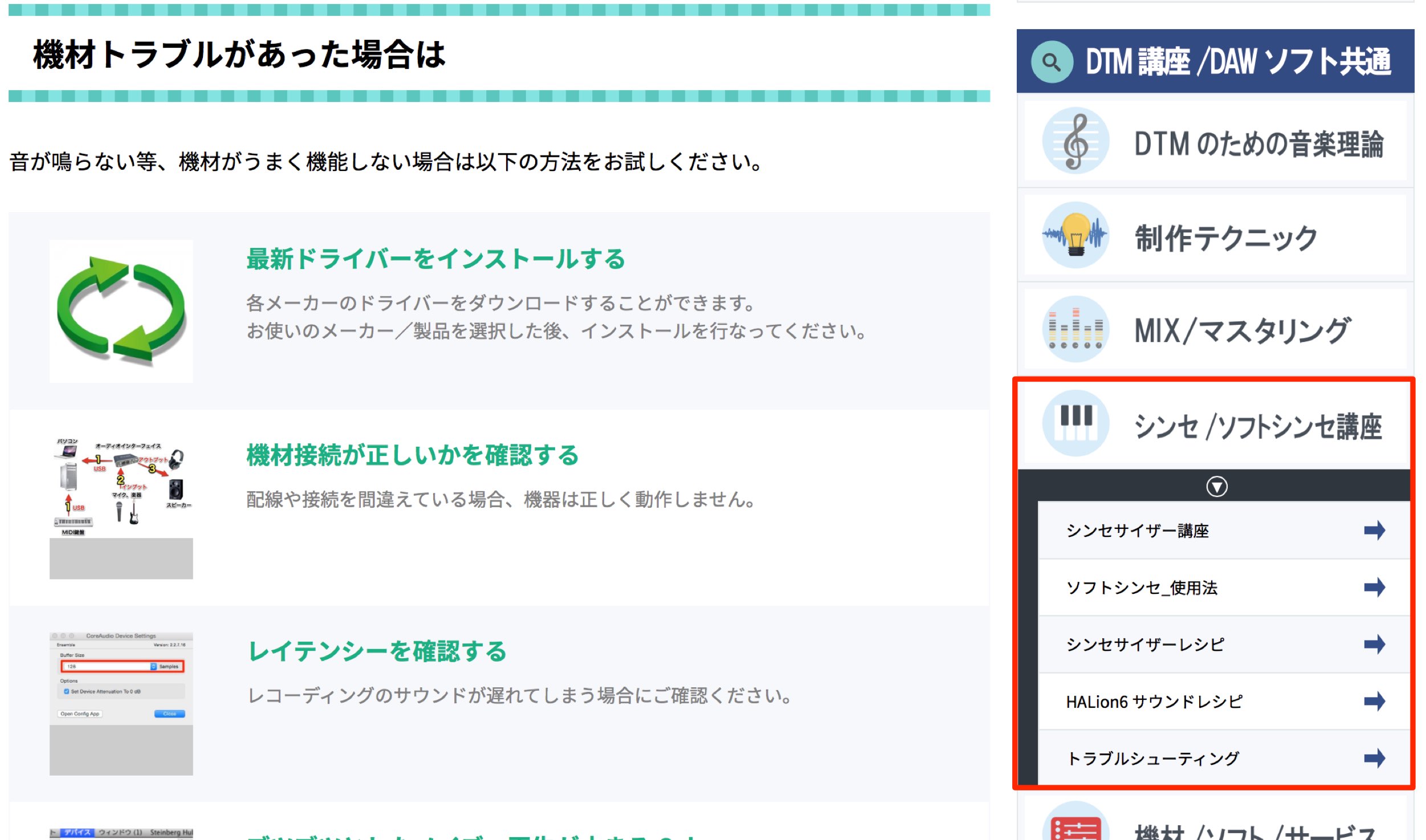Open 機材接続が正しいかを確認する link
This screenshot has height=840, width=1426.
(x=413, y=455)
